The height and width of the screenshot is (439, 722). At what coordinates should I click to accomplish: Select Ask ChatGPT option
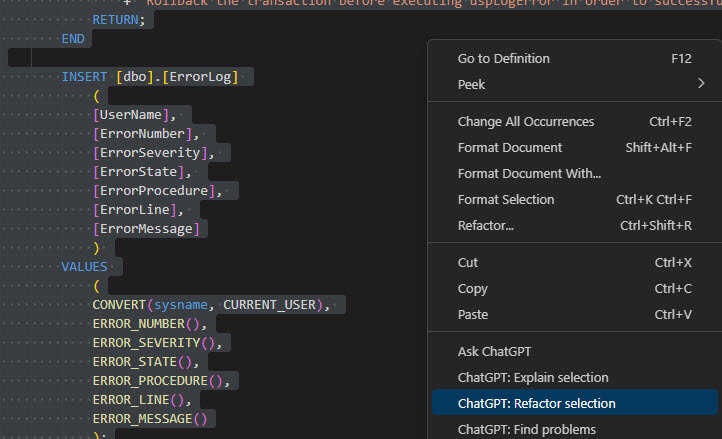click(495, 352)
